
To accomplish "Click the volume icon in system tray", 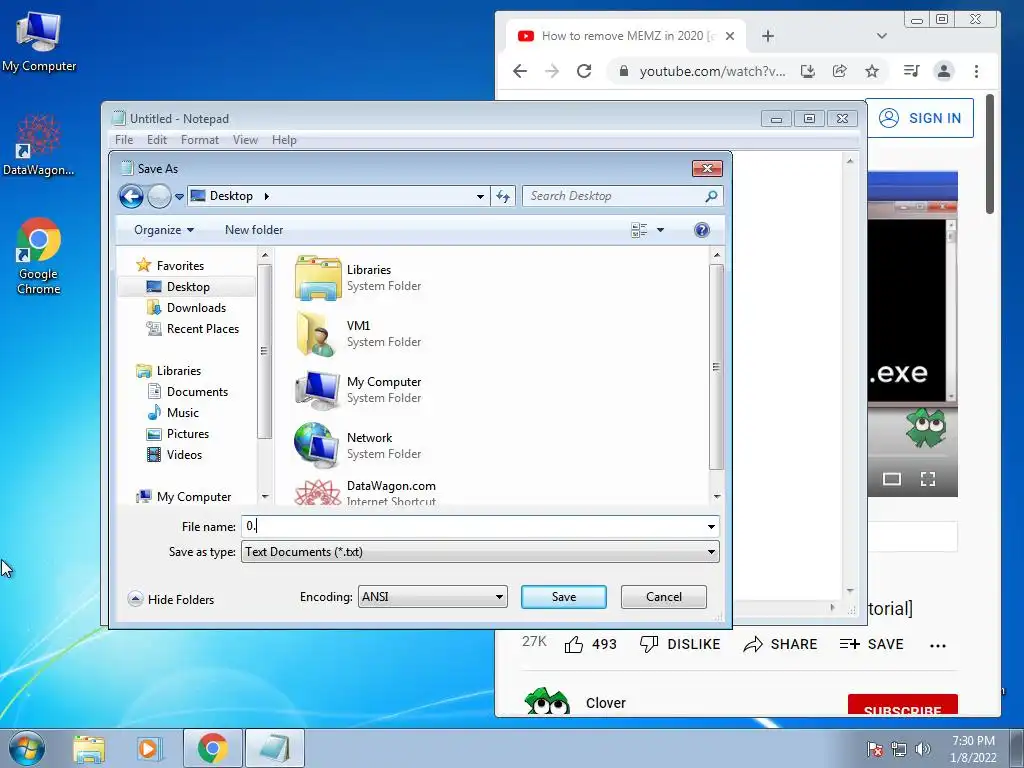I will (923, 749).
